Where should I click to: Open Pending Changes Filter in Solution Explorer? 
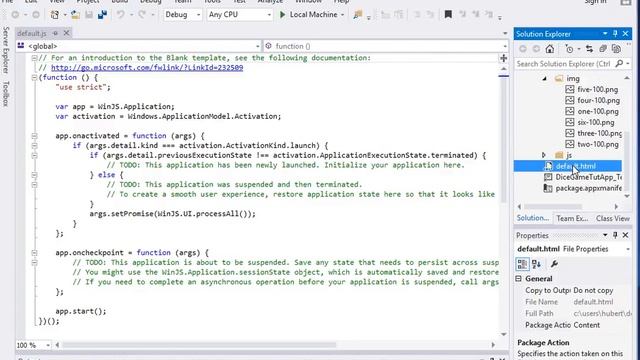pos(570,49)
